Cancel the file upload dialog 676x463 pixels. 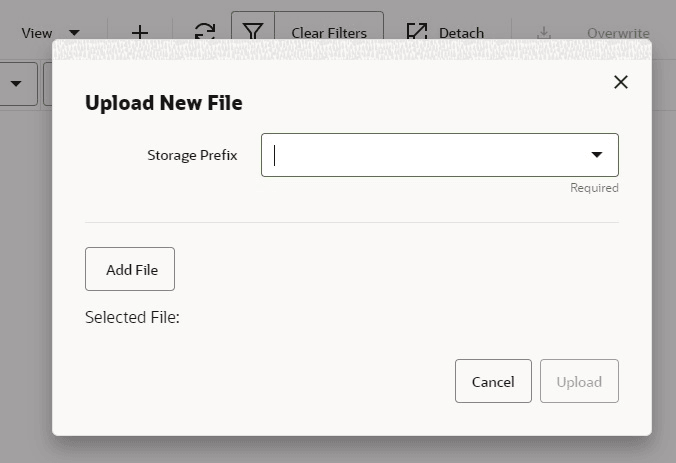coord(493,381)
